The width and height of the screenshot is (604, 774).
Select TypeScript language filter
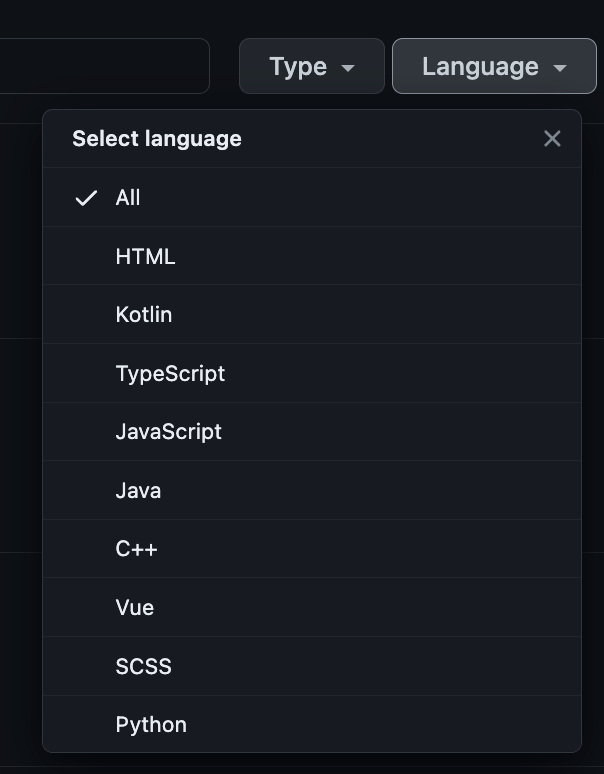(170, 374)
